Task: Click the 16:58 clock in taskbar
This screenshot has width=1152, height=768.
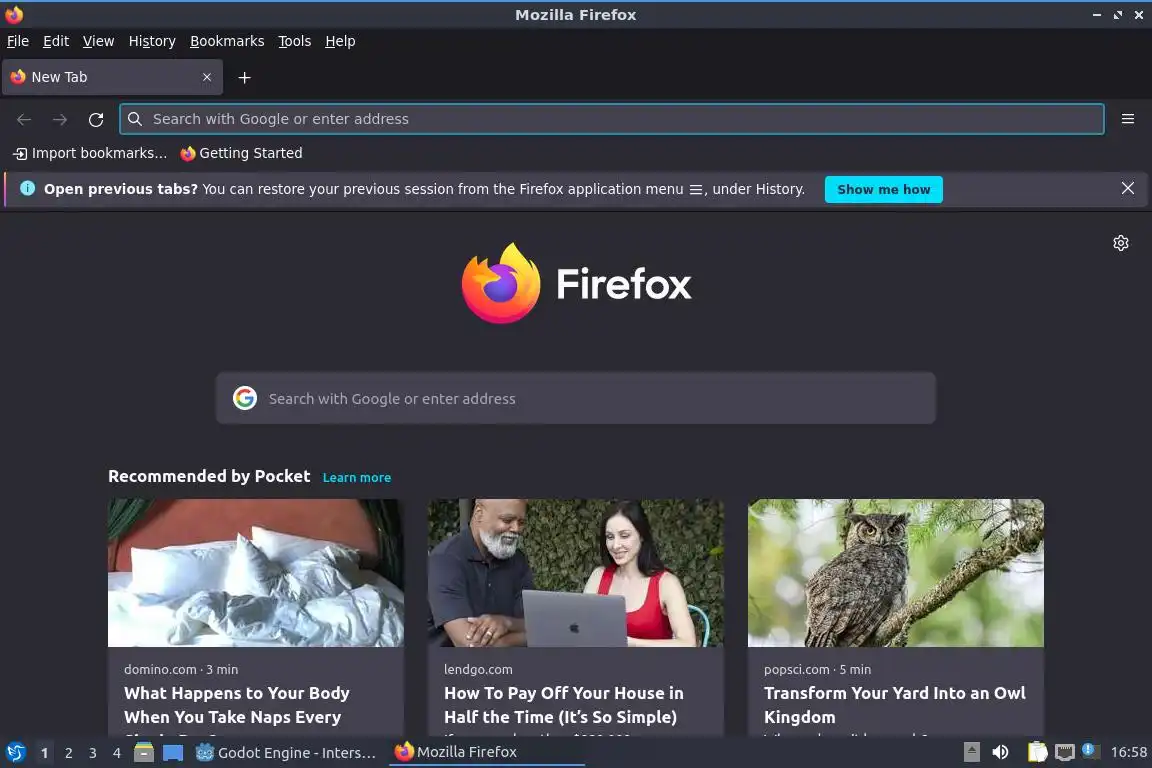Action: coord(1128,752)
